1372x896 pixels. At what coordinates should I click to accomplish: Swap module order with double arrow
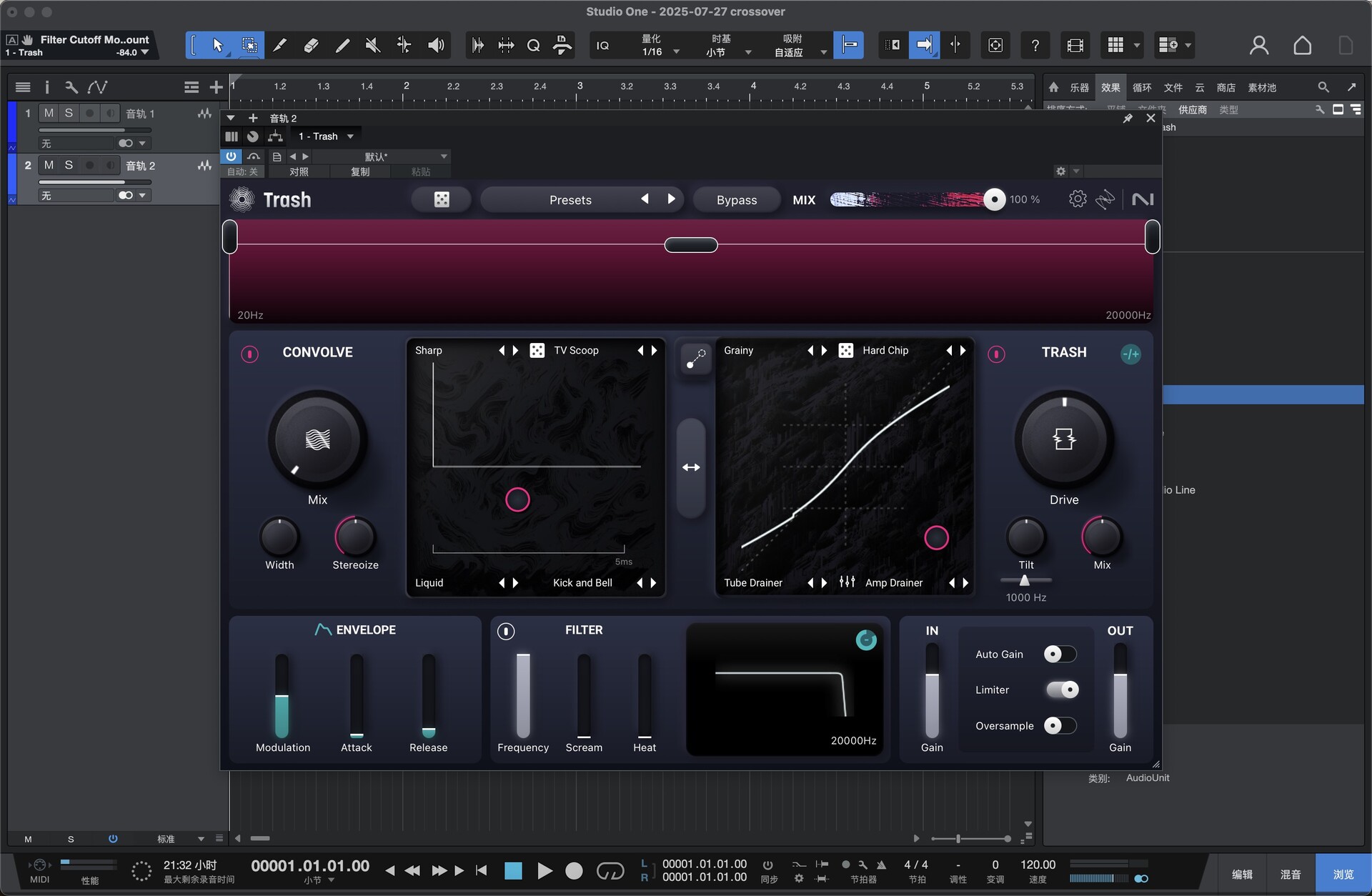[x=691, y=467]
